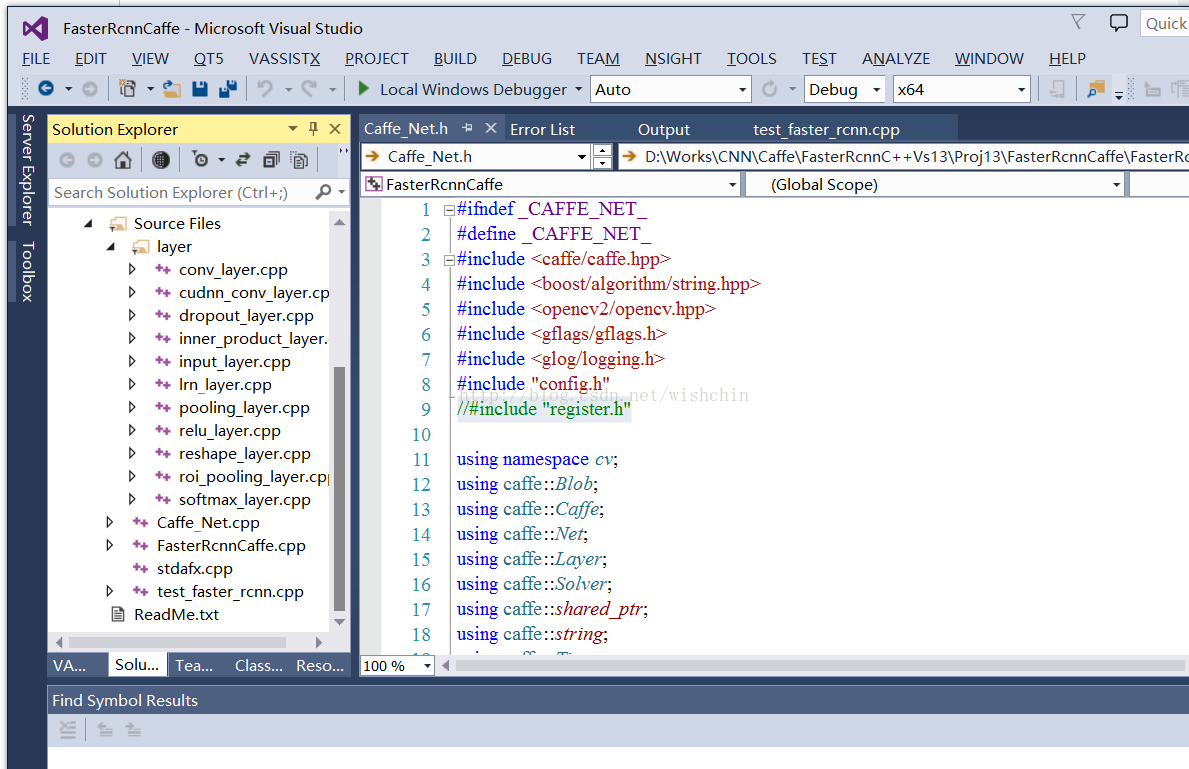The width and height of the screenshot is (1189, 769).
Task: Click the Solution Explorer Back arrow
Action: [x=67, y=160]
